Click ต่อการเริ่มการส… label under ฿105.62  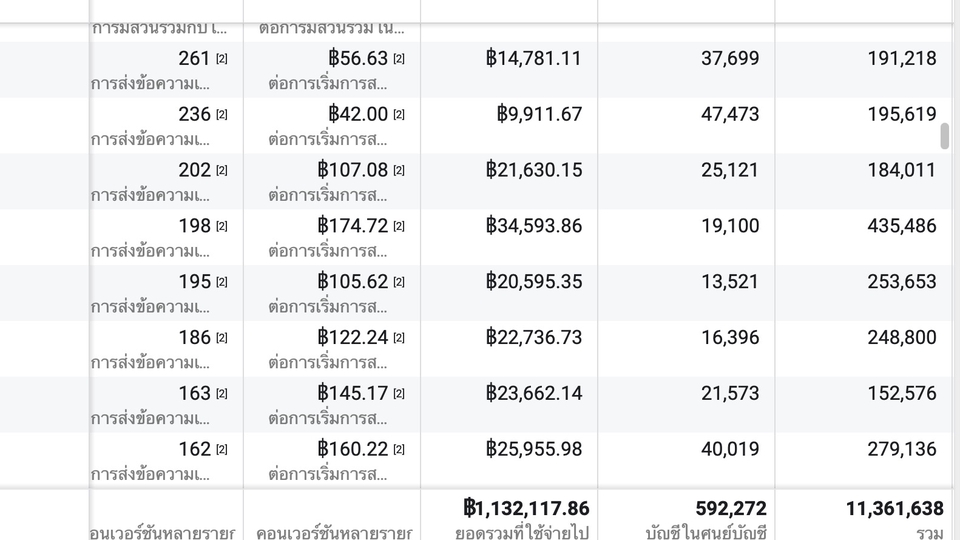click(x=328, y=307)
